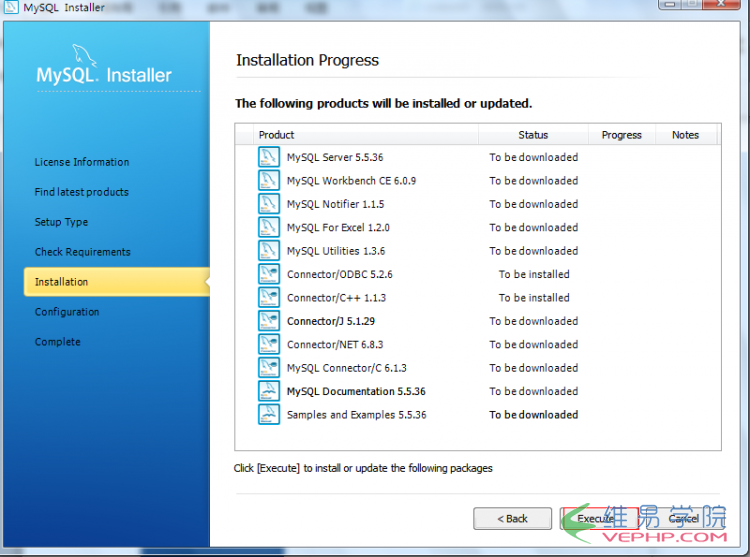Select Connector/C++ 1.1.3 text

pyautogui.click(x=336, y=298)
